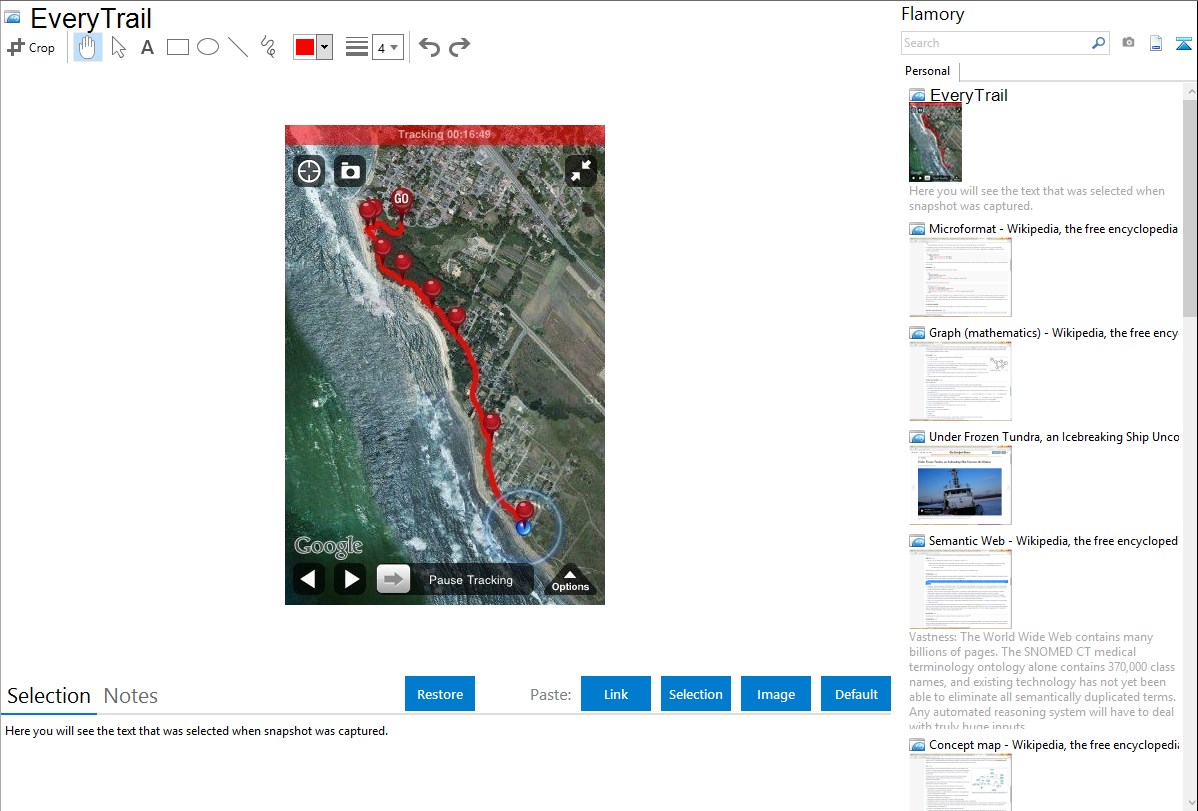
Task: Click the 'Semantic Web - Wikipedia' title
Action: 1053,541
